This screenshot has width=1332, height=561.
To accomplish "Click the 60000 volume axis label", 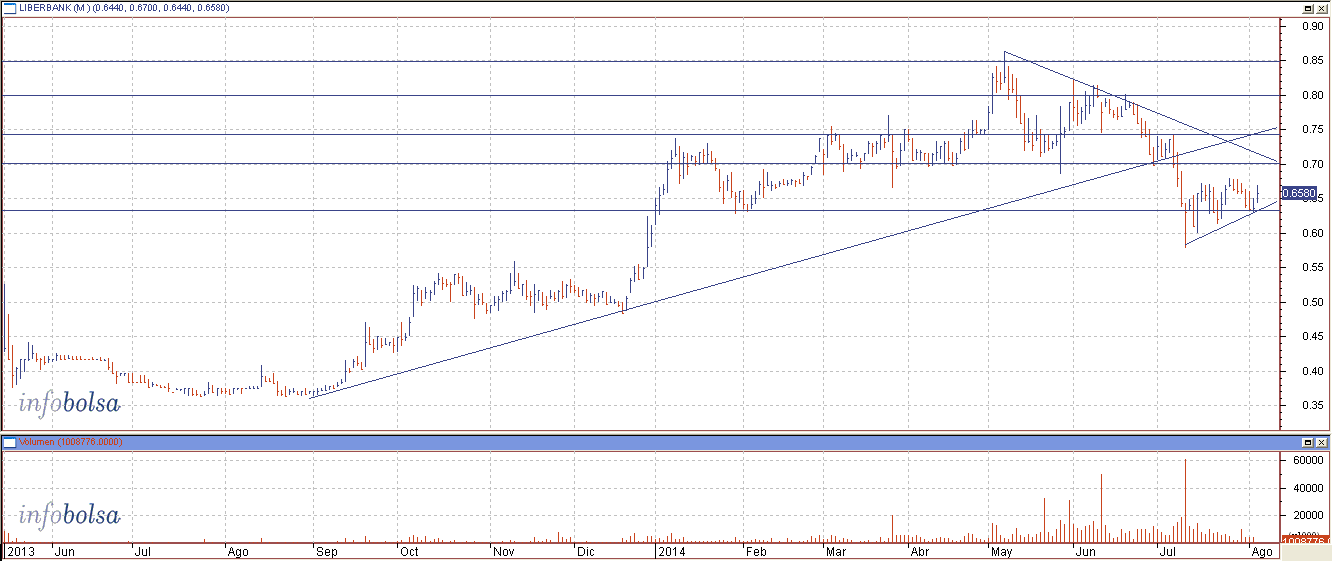I will point(1306,460).
